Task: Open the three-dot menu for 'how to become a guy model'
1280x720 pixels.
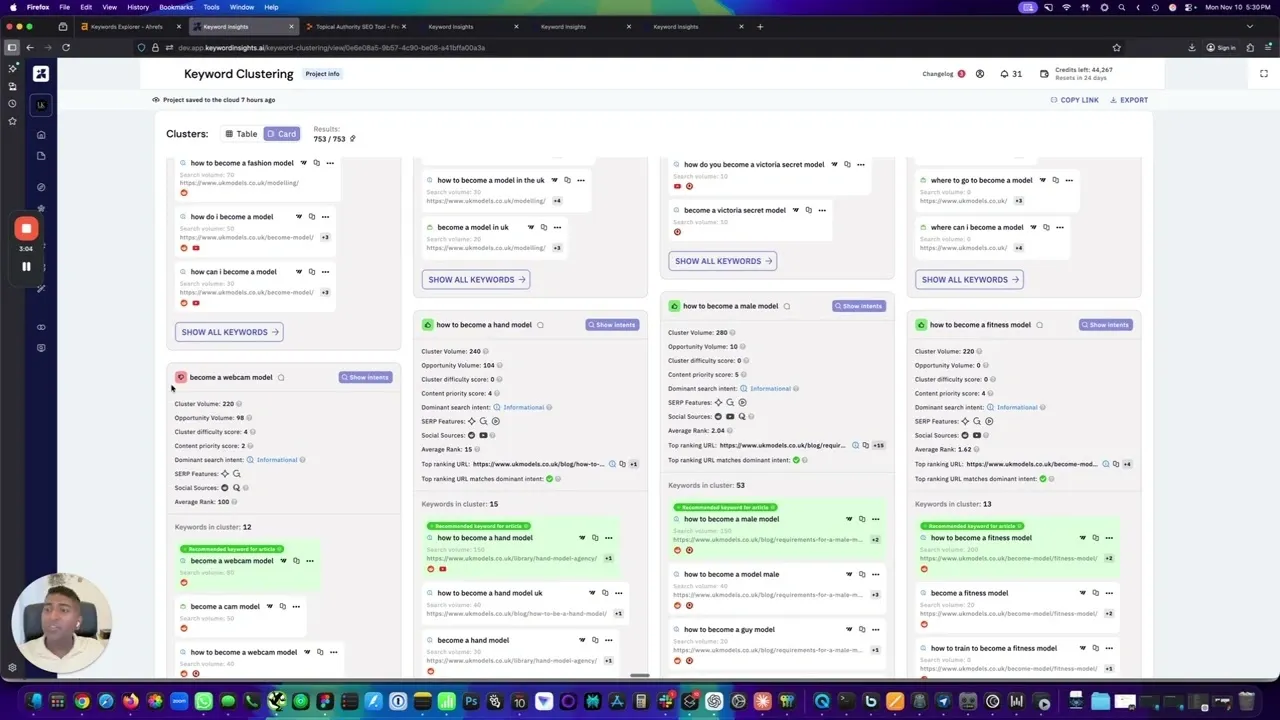Action: point(875,630)
